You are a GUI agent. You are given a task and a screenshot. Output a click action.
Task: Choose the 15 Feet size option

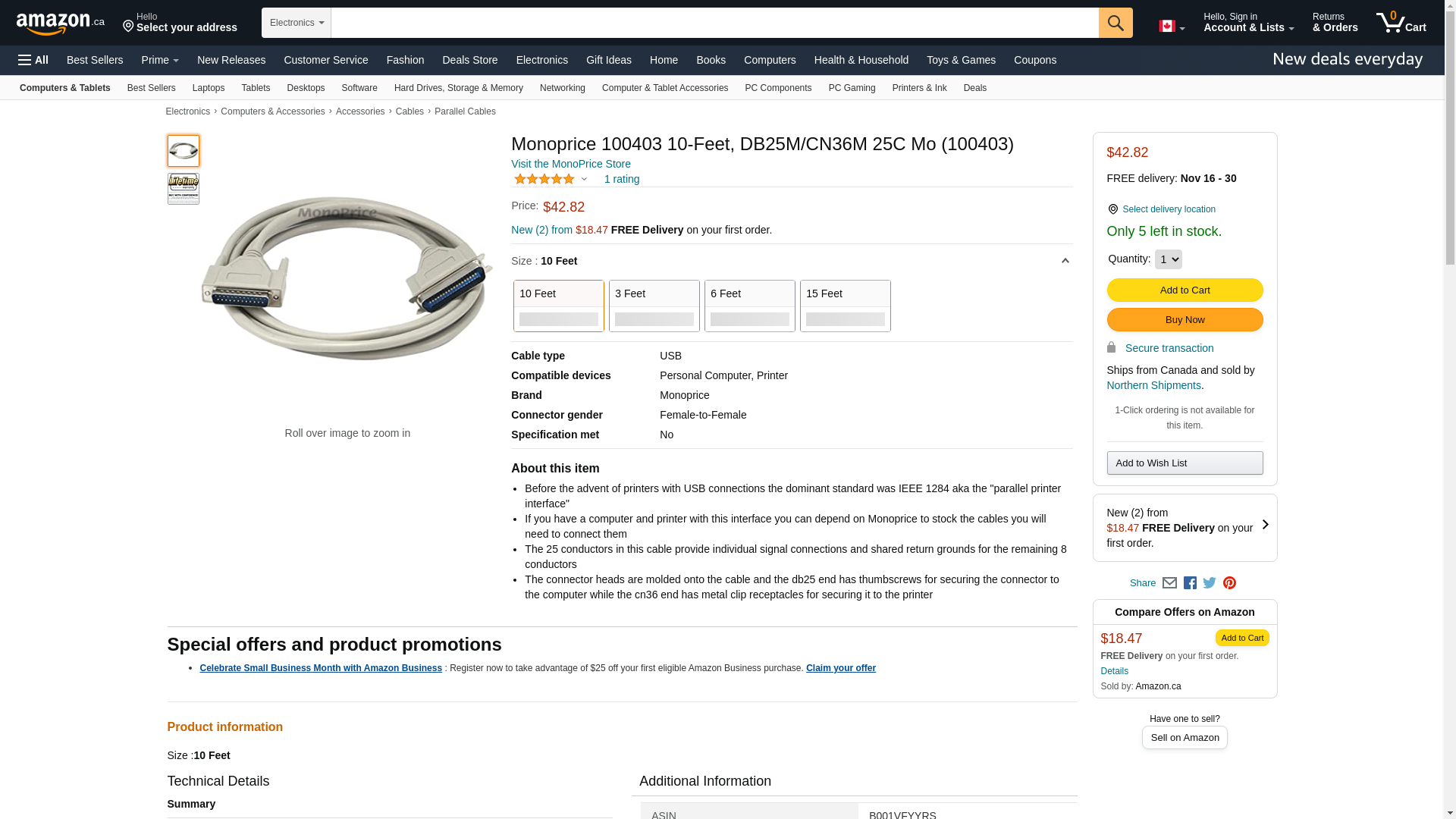(845, 306)
